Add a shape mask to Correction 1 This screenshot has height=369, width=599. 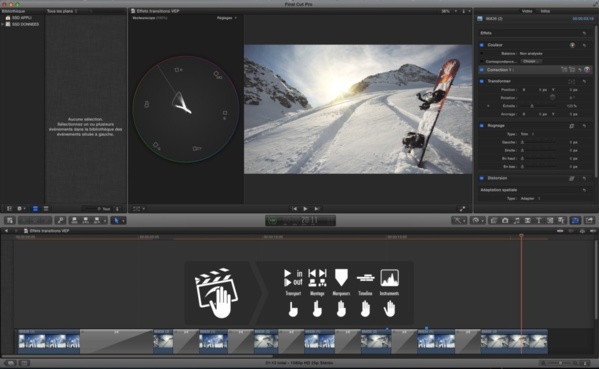(572, 70)
